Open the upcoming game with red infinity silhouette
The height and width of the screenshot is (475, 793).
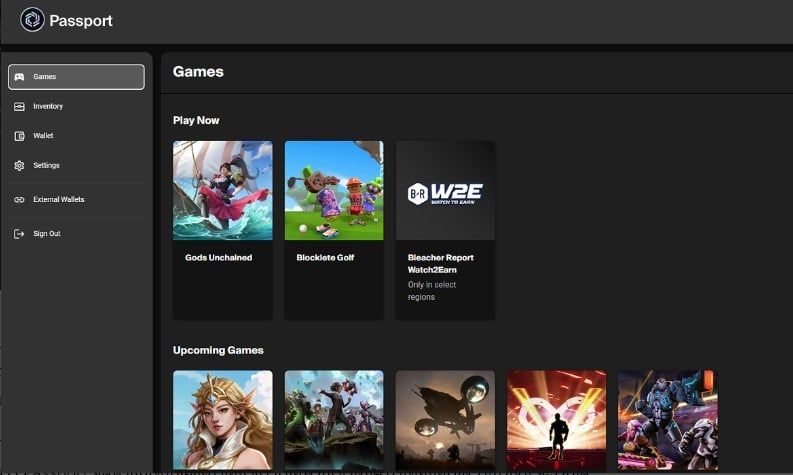click(556, 420)
